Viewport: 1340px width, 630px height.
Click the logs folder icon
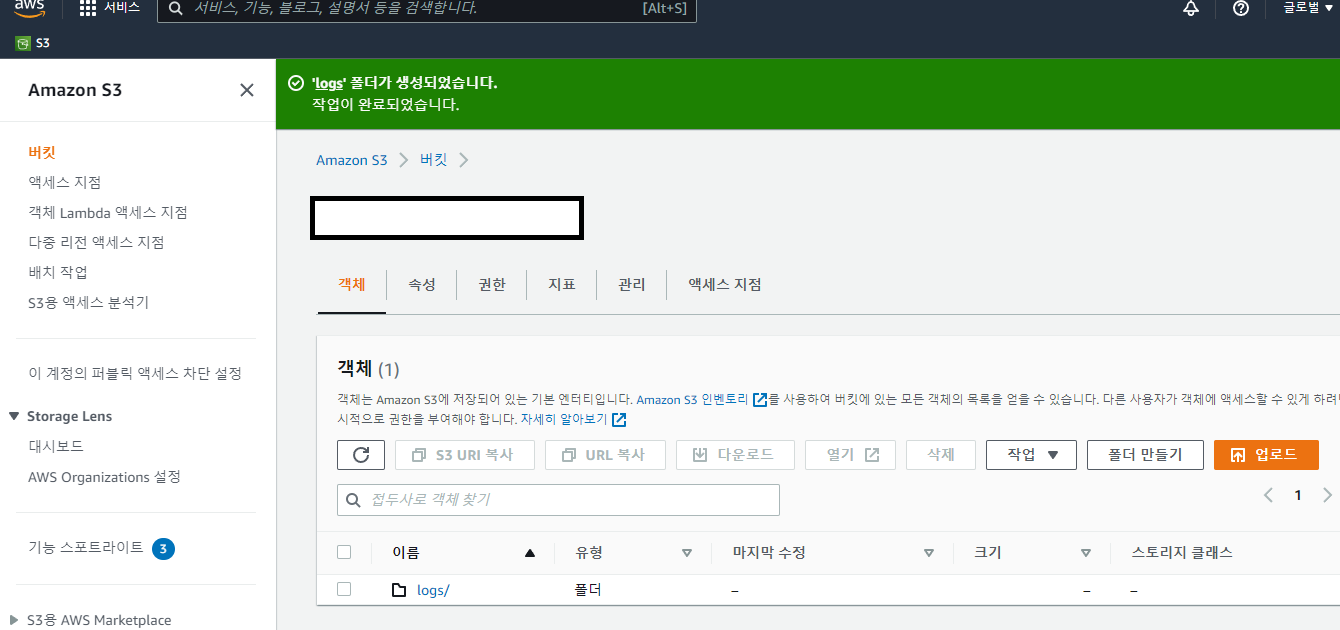[399, 590]
